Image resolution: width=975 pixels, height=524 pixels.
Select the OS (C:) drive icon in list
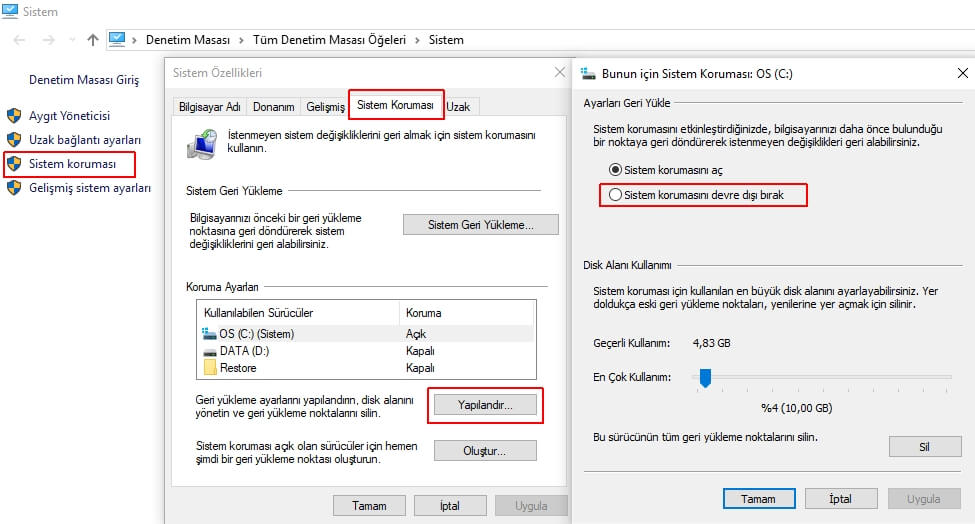click(x=210, y=334)
